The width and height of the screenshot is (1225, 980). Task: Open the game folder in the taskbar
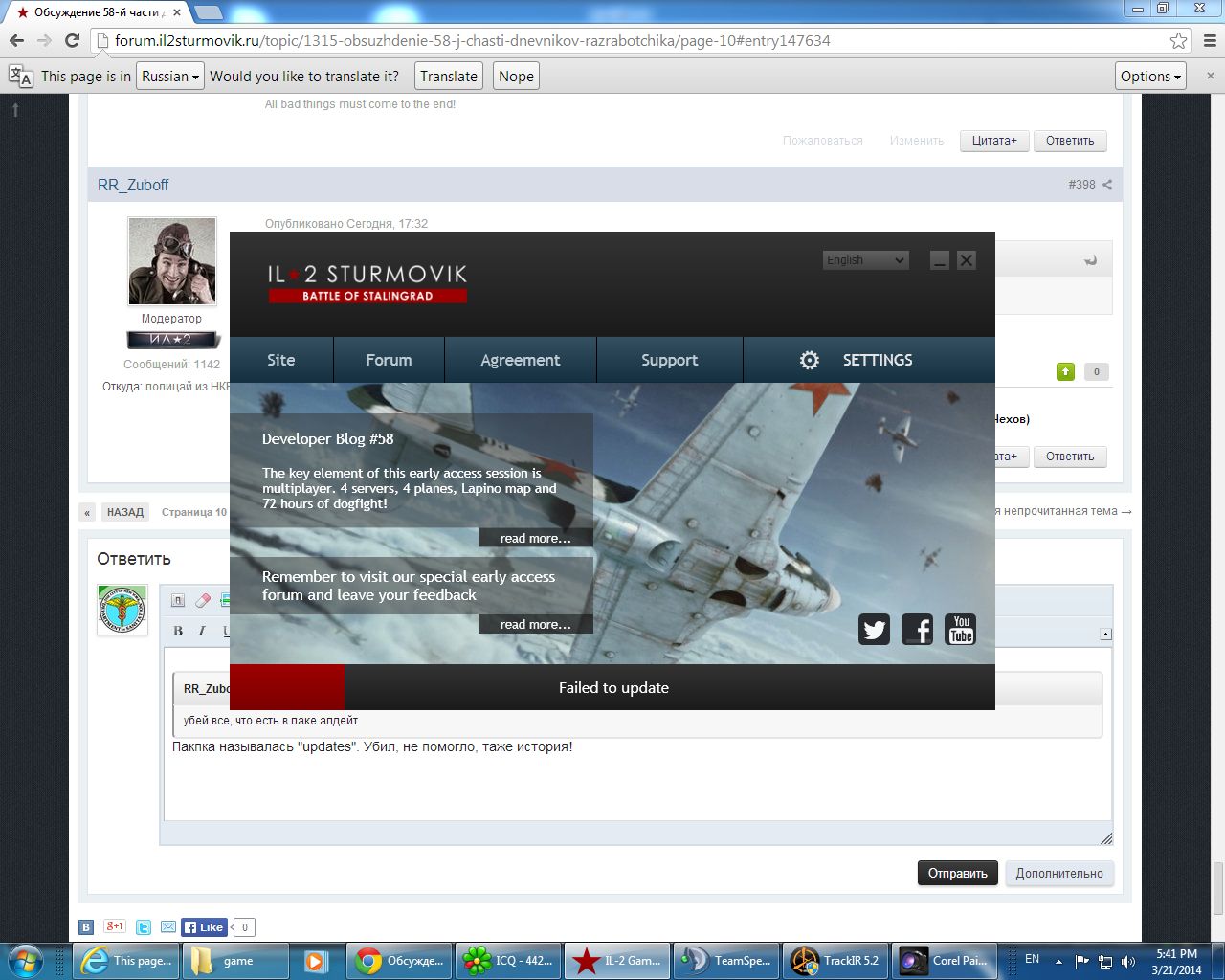pos(235,960)
